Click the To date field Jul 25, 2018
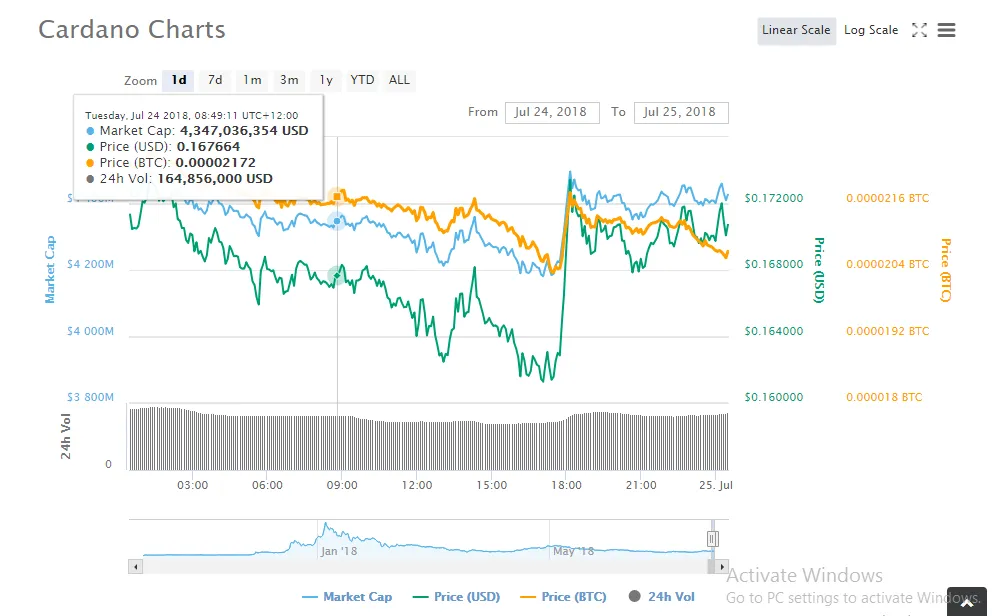The height and width of the screenshot is (616, 997). (x=681, y=113)
